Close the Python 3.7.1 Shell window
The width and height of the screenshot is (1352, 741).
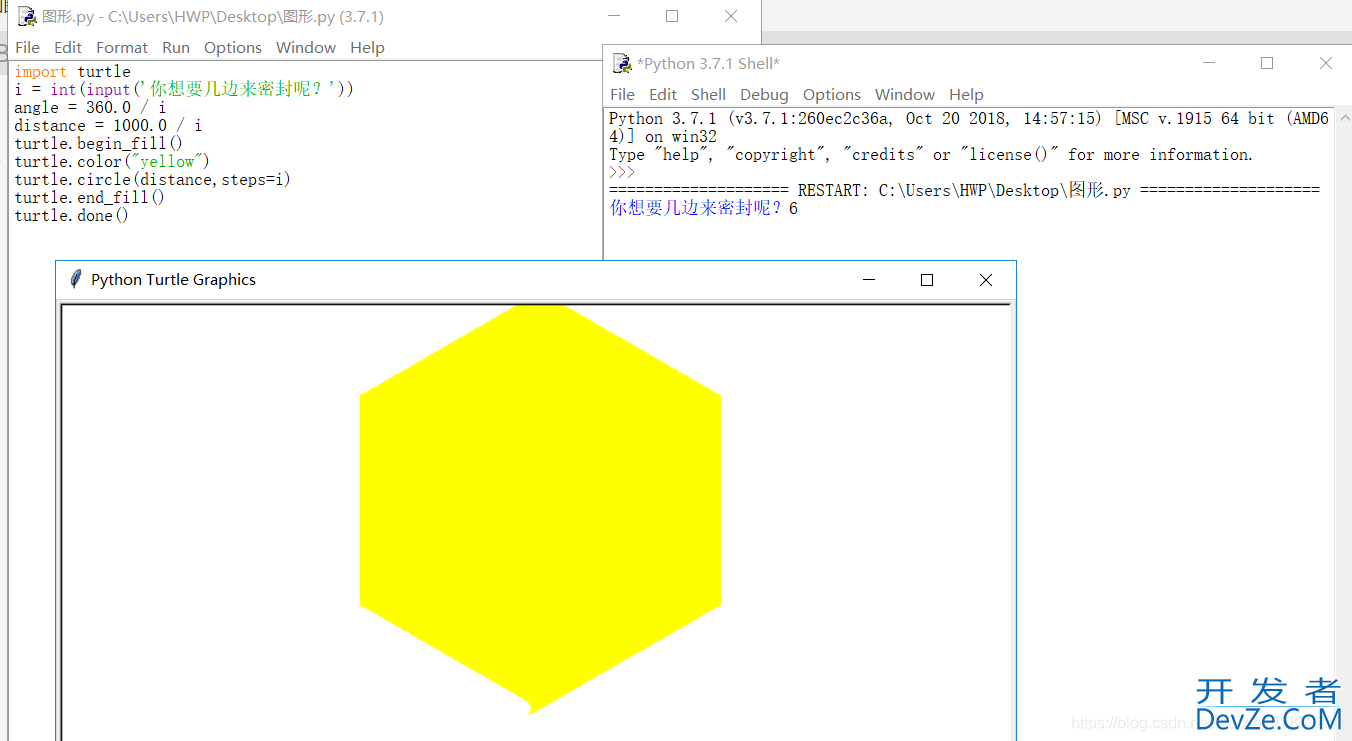[1326, 63]
